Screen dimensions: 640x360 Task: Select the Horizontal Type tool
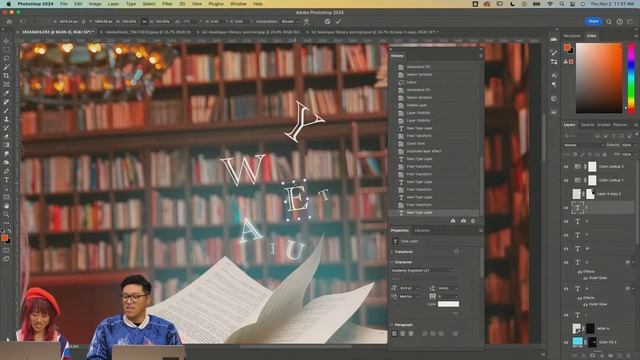6,180
